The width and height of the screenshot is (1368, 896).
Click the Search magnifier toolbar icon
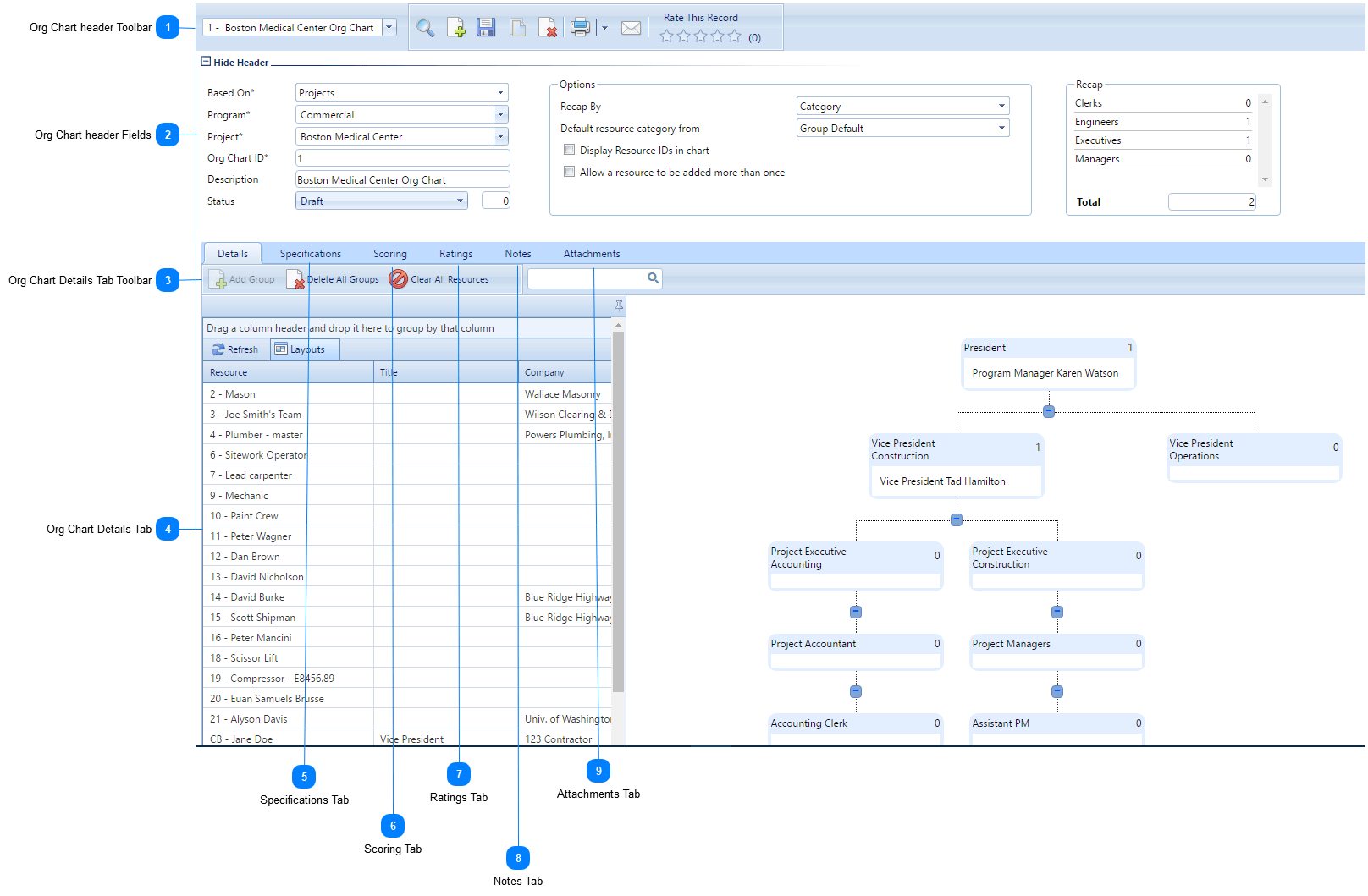point(425,28)
